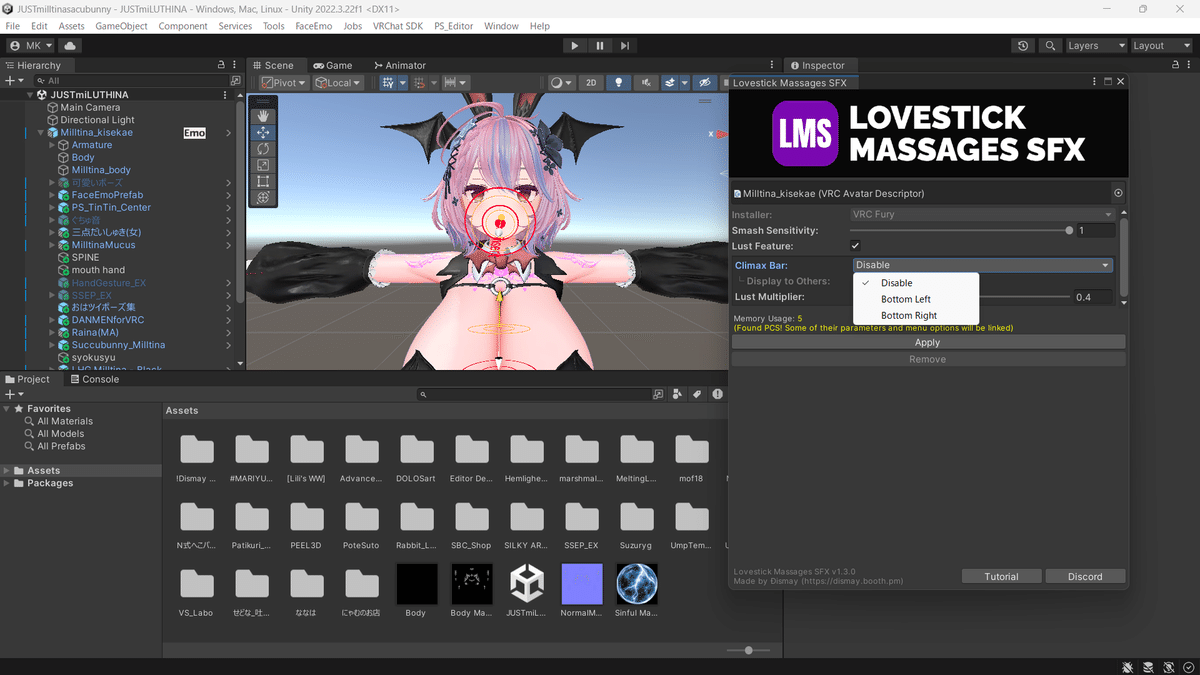Select the Move tool in Scene view
This screenshot has height=675, width=1200.
pyautogui.click(x=263, y=131)
